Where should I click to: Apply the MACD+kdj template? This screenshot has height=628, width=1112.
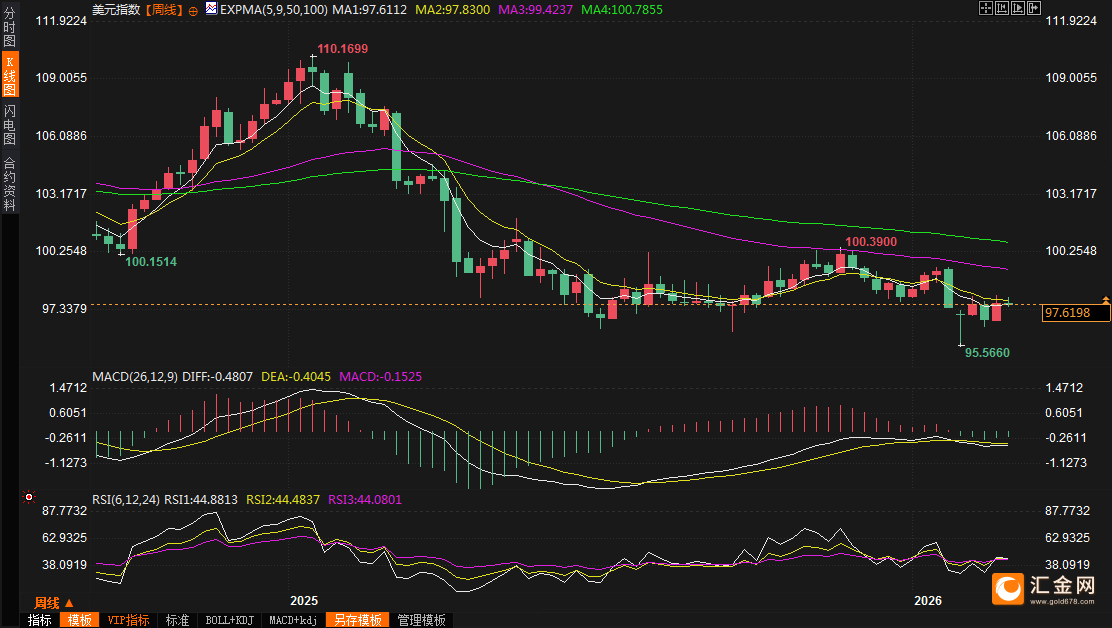click(x=293, y=620)
